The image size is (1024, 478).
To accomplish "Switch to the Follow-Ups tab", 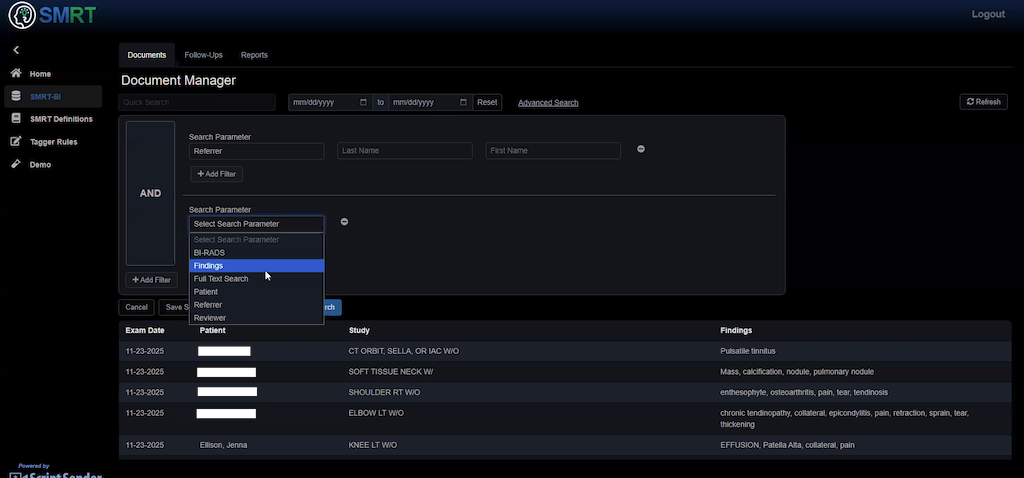I will (x=203, y=55).
